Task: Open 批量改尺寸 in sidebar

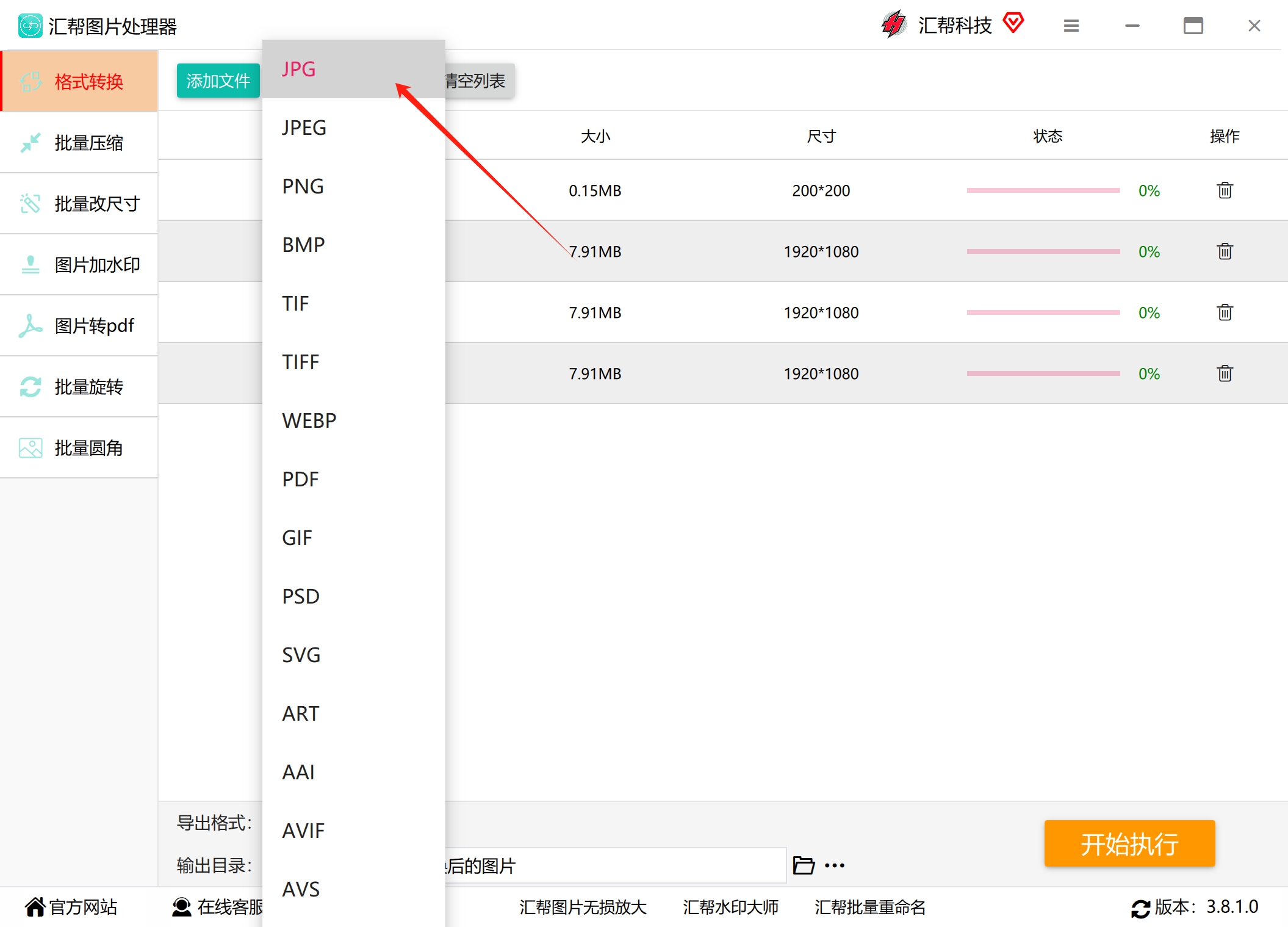Action: [79, 203]
